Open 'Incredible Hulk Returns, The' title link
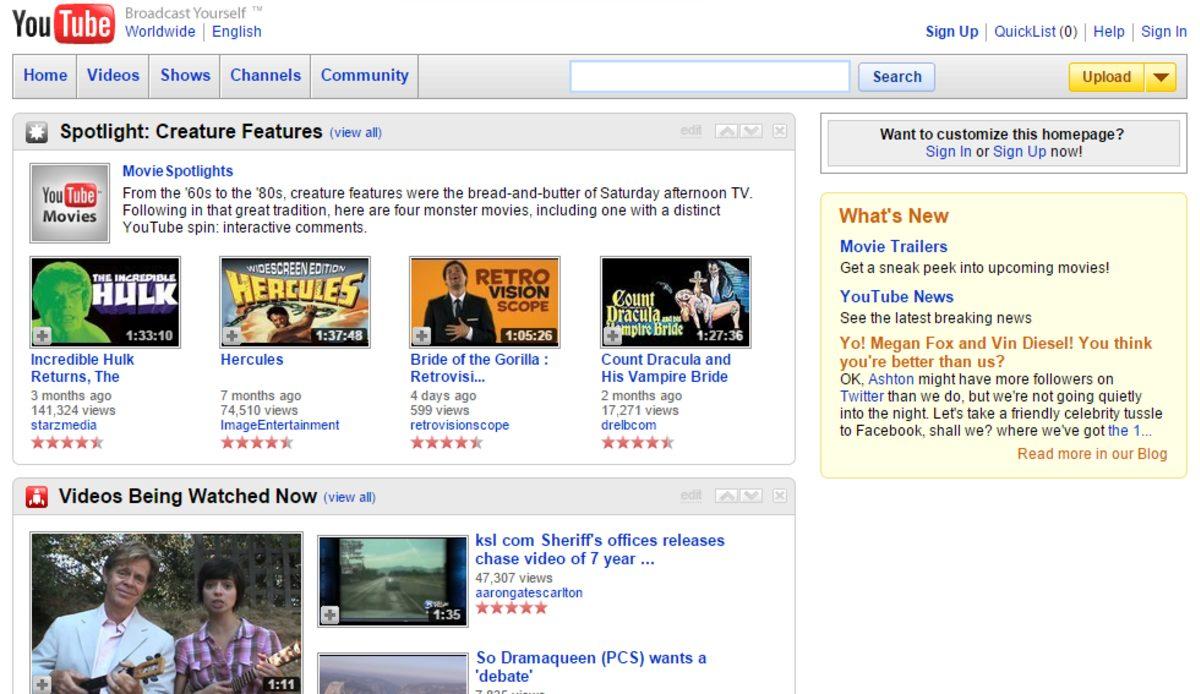 [82, 368]
